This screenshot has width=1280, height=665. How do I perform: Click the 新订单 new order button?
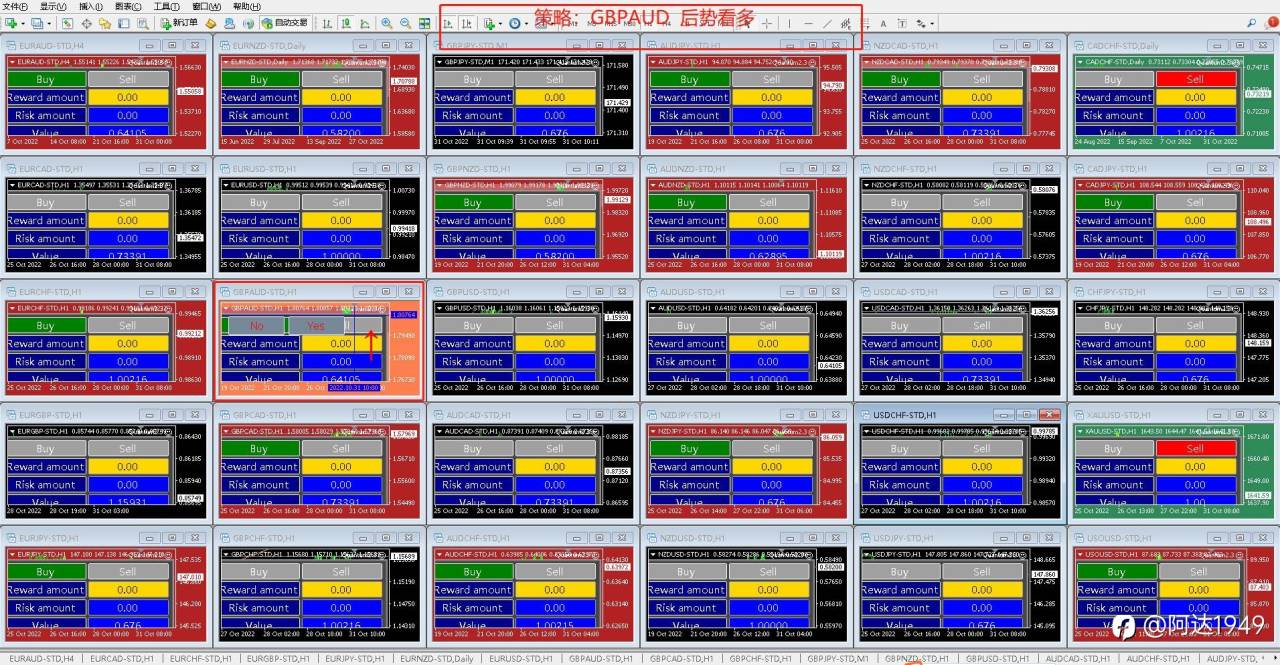point(180,22)
